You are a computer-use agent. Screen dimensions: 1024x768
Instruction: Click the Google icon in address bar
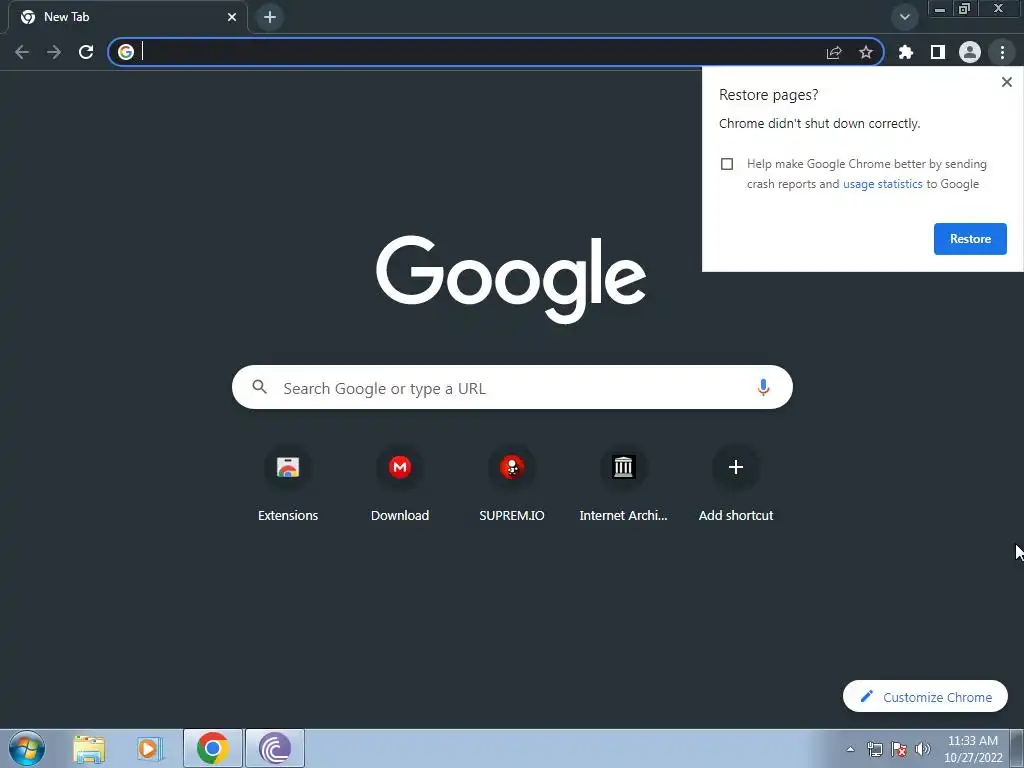point(126,52)
